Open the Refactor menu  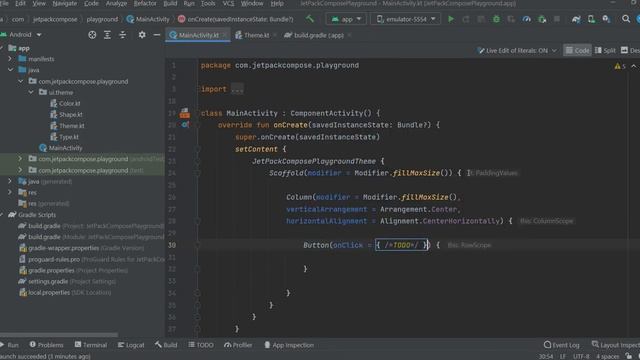145,3
